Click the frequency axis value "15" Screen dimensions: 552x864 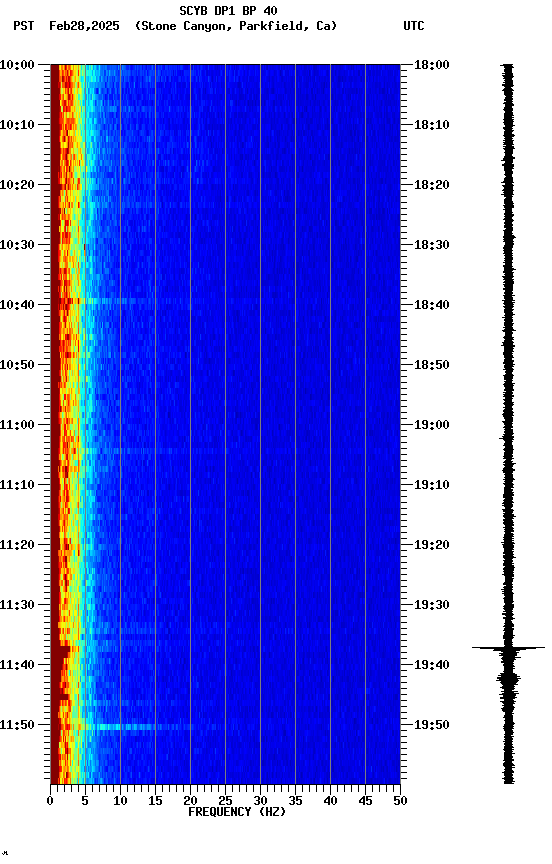click(x=155, y=801)
